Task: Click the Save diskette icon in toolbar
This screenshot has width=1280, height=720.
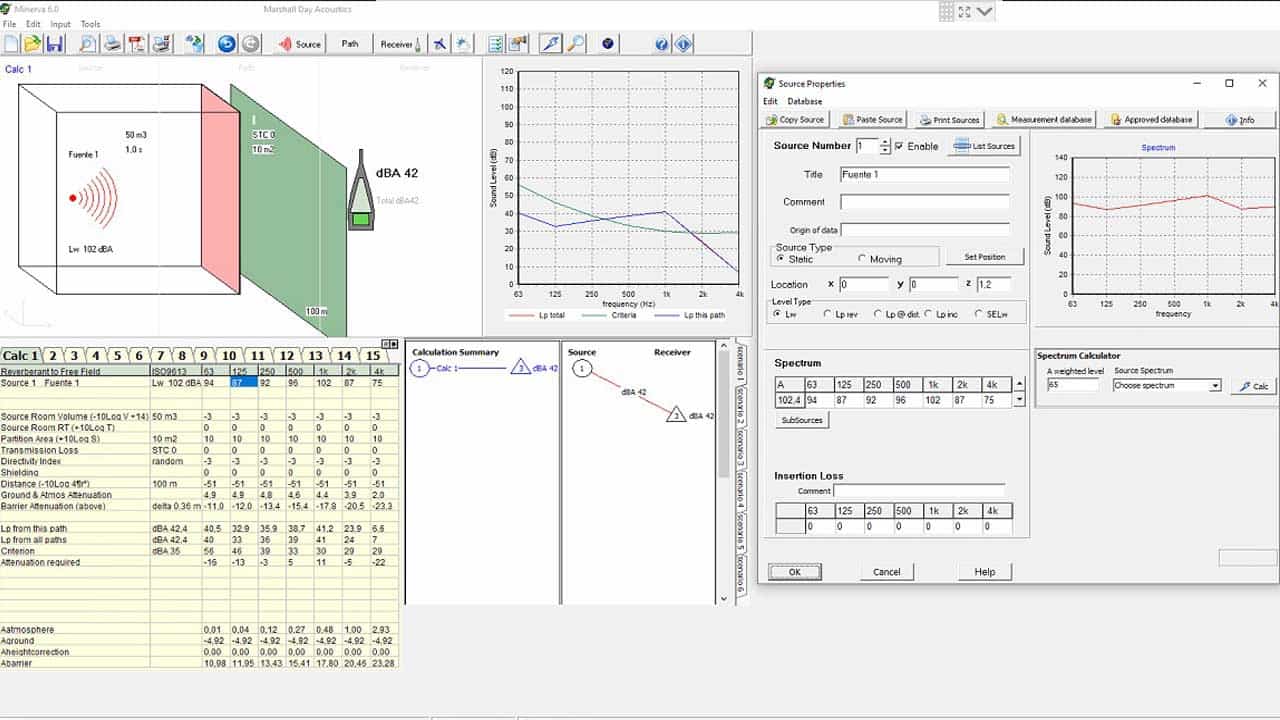Action: (55, 44)
